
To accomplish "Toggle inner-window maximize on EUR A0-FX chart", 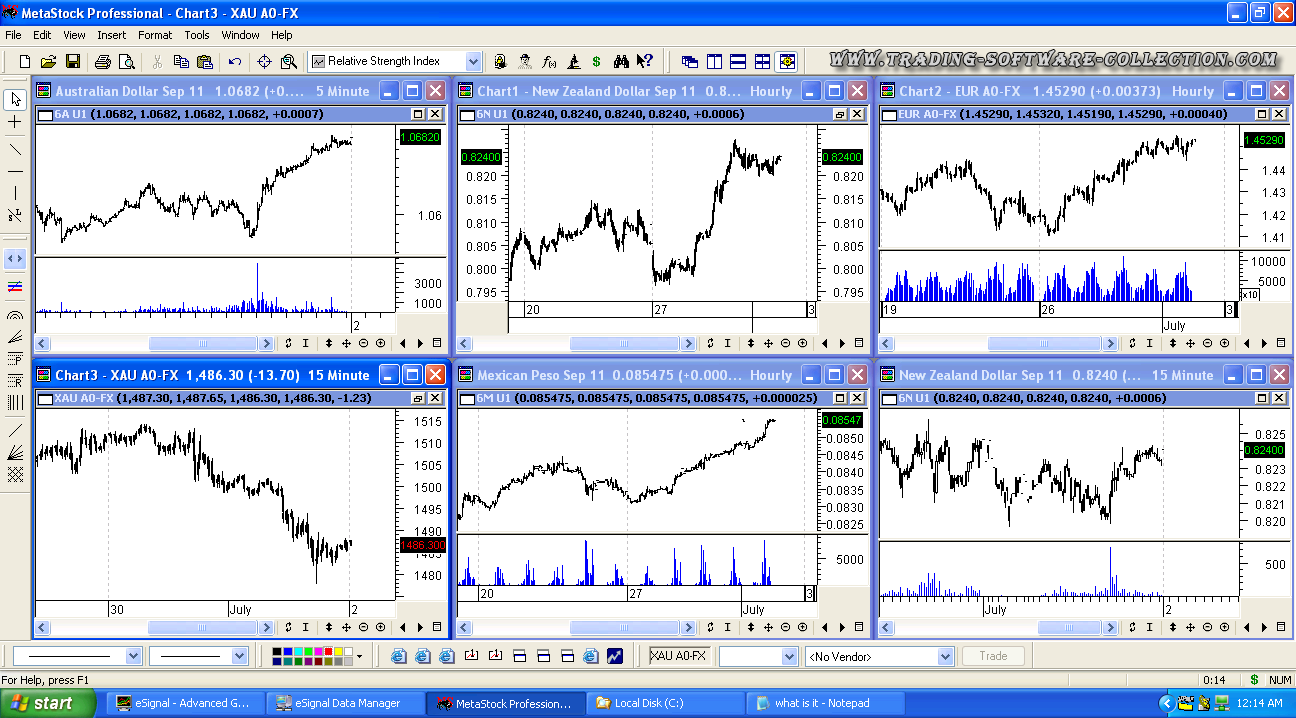I will pyautogui.click(x=1262, y=115).
